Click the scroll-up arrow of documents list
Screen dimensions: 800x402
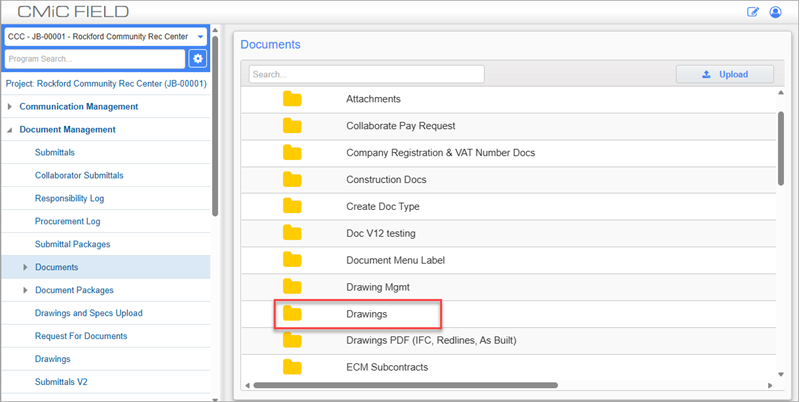781,93
